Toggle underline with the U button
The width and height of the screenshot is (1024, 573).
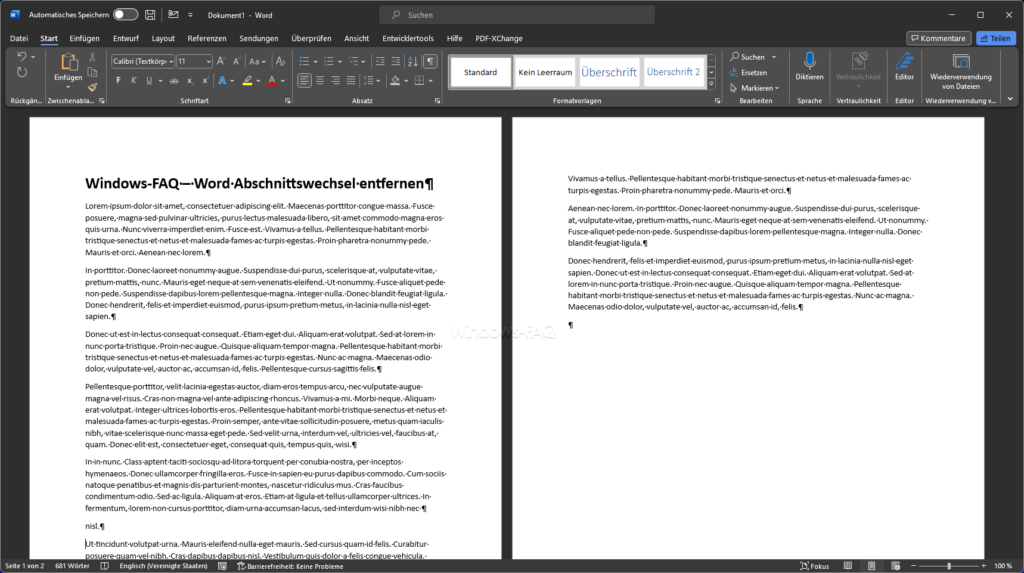[149, 81]
